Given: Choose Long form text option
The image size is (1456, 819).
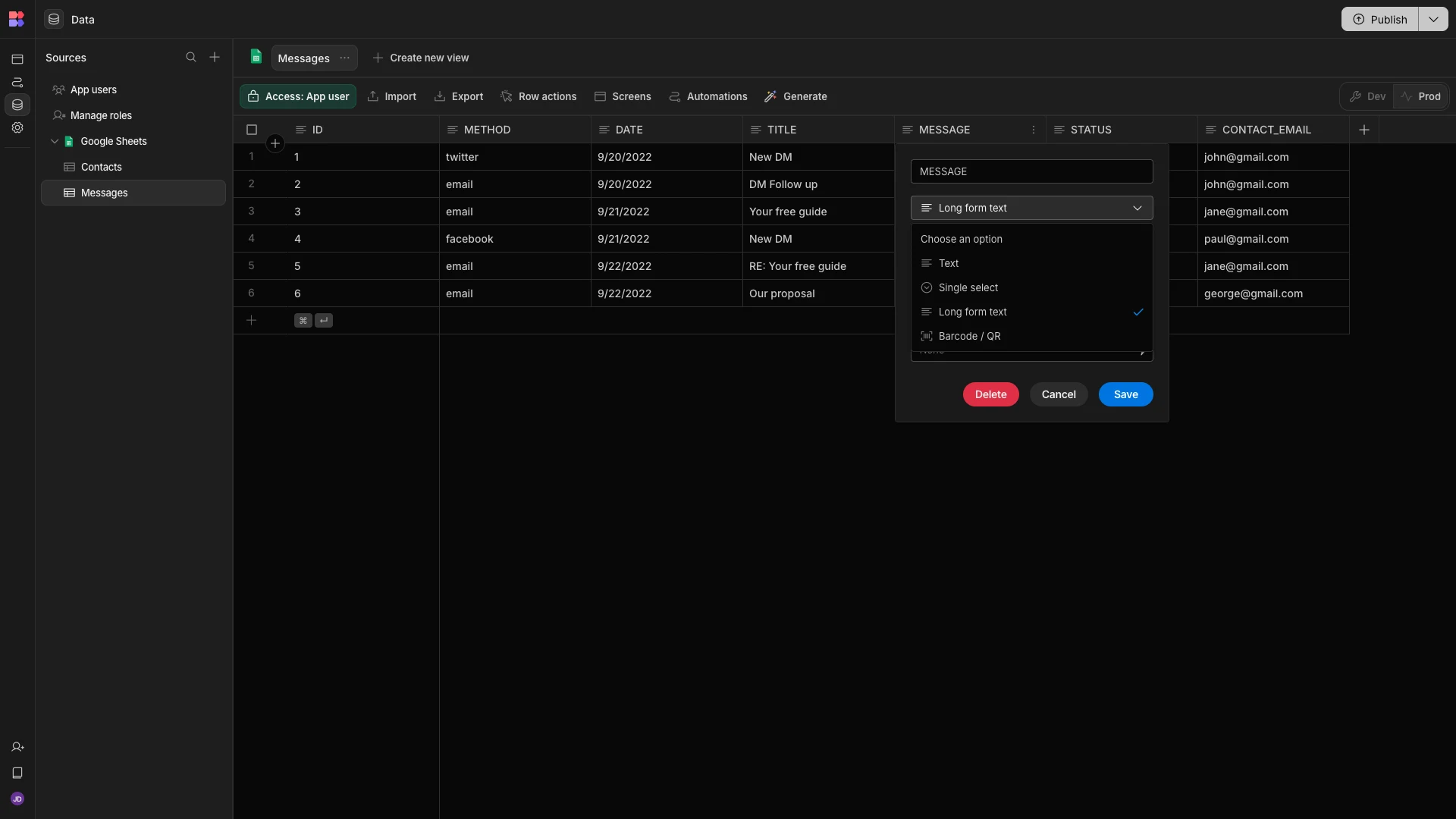Looking at the screenshot, I should click(x=1031, y=312).
